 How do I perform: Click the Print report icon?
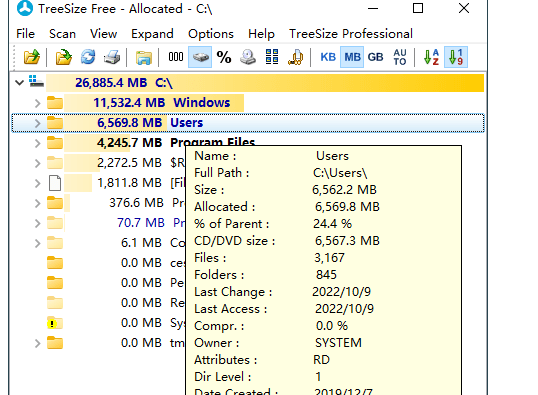tap(112, 57)
